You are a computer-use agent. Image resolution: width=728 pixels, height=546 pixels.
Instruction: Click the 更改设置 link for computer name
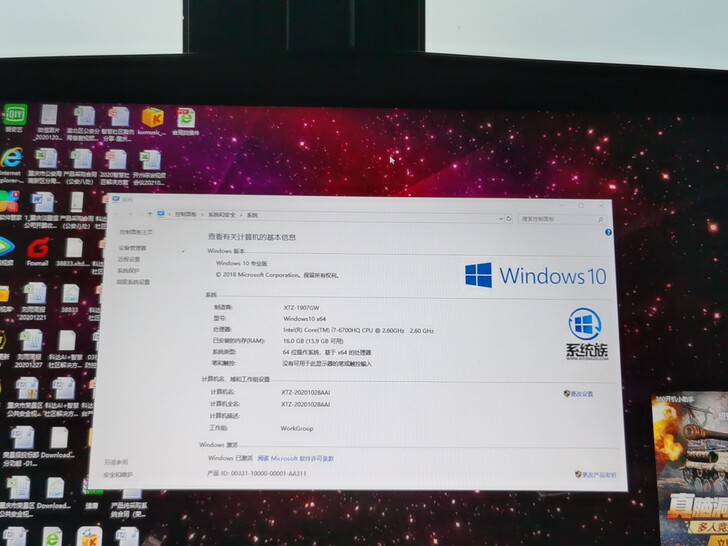pos(582,394)
